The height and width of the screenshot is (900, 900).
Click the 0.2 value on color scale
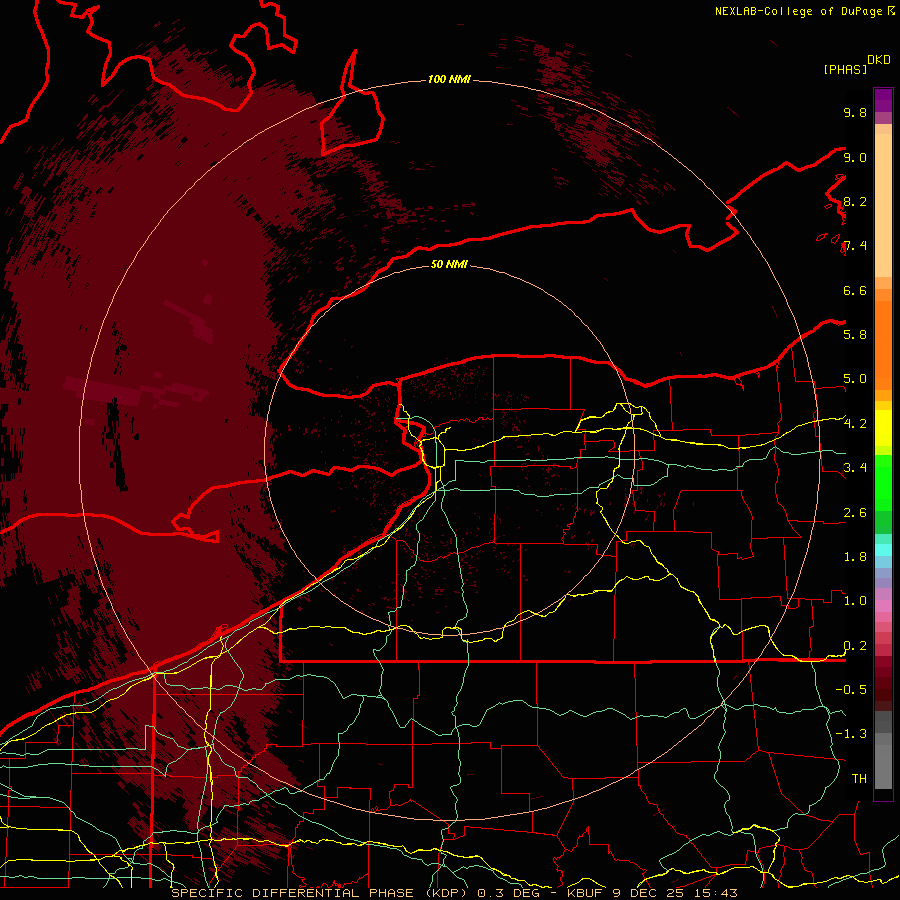[855, 645]
